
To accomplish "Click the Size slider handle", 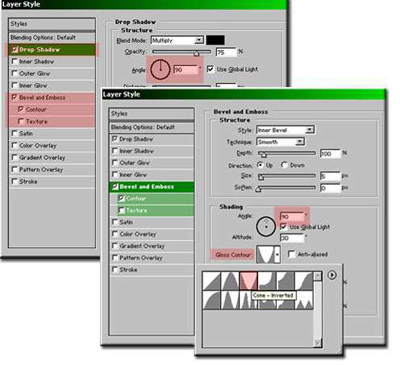I will (x=261, y=177).
